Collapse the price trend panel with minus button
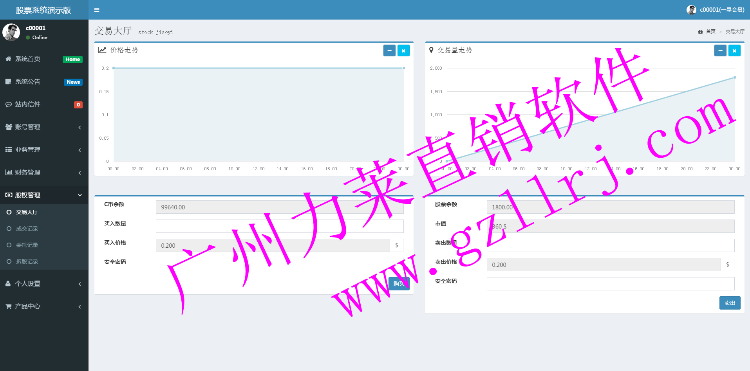 point(389,50)
